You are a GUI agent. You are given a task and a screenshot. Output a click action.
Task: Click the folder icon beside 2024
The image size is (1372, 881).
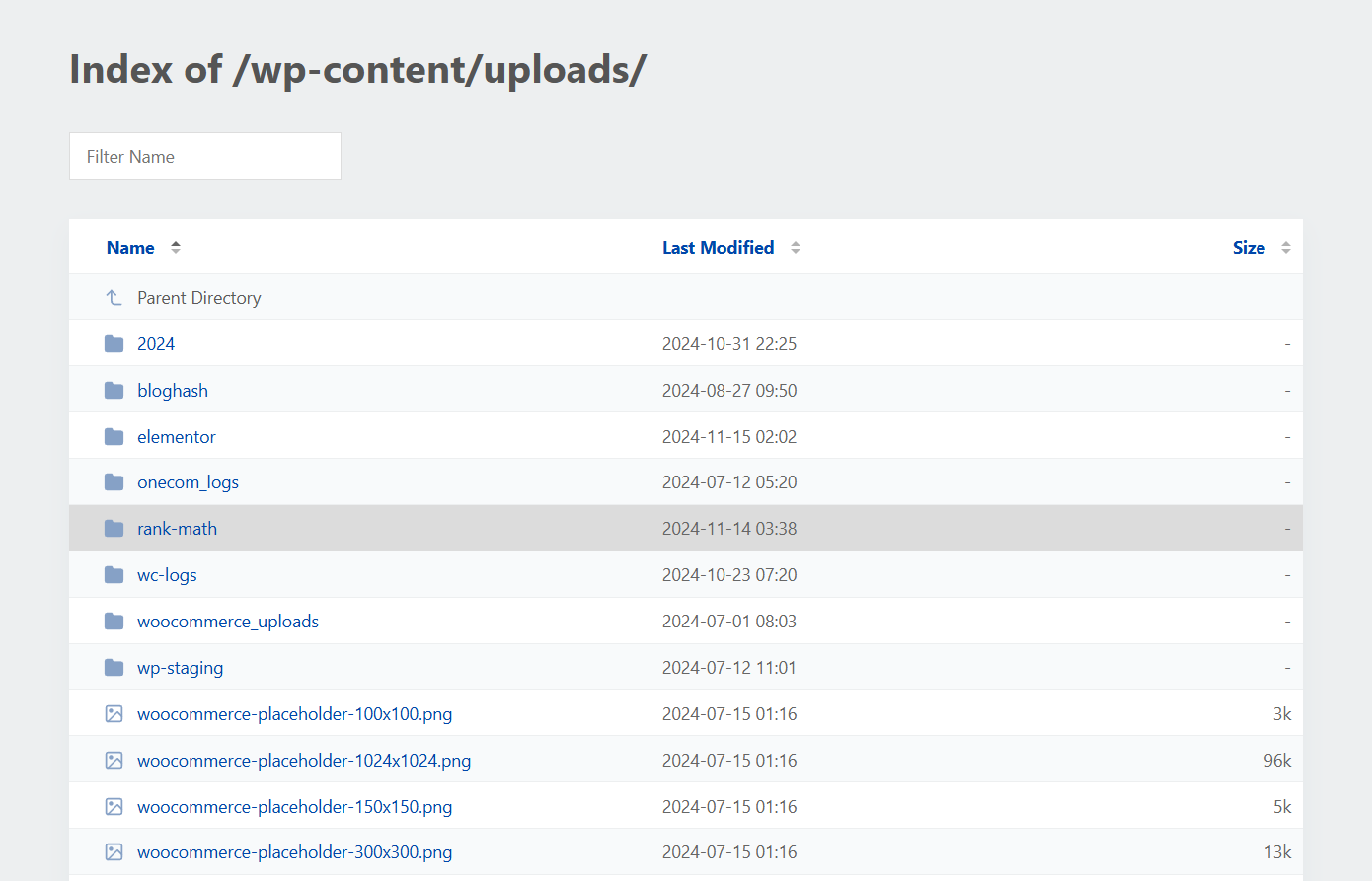coord(114,343)
